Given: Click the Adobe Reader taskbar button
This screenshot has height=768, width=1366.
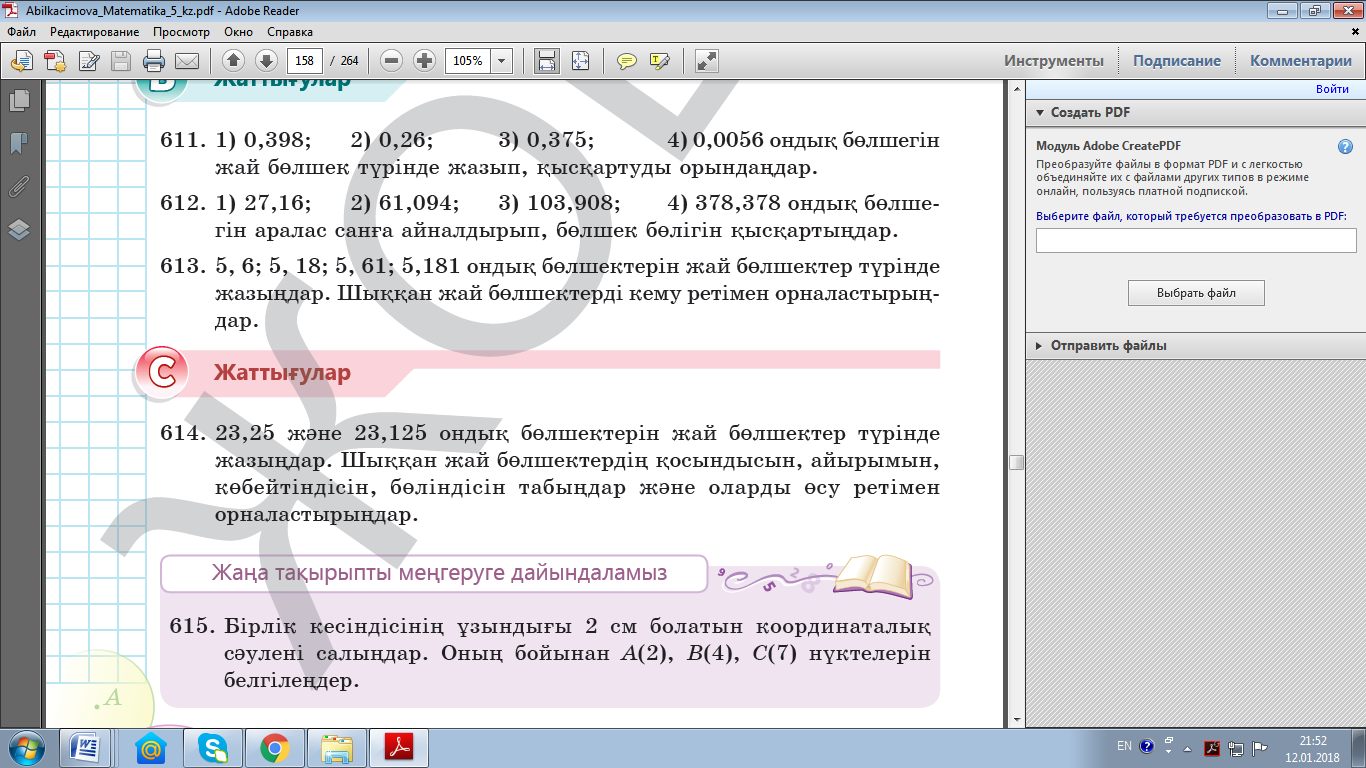Looking at the screenshot, I should coord(399,748).
